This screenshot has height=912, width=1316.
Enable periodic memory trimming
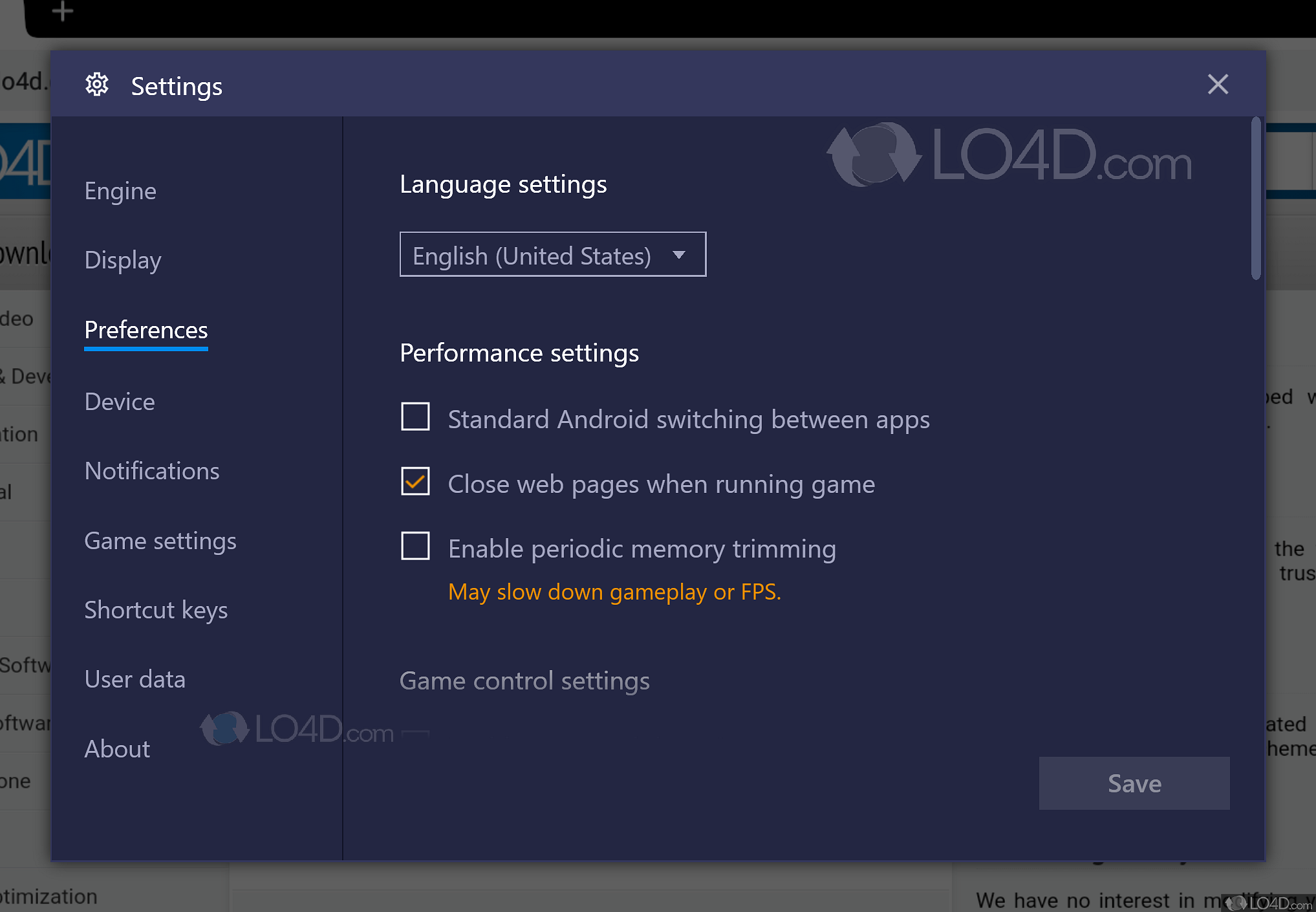[415, 546]
